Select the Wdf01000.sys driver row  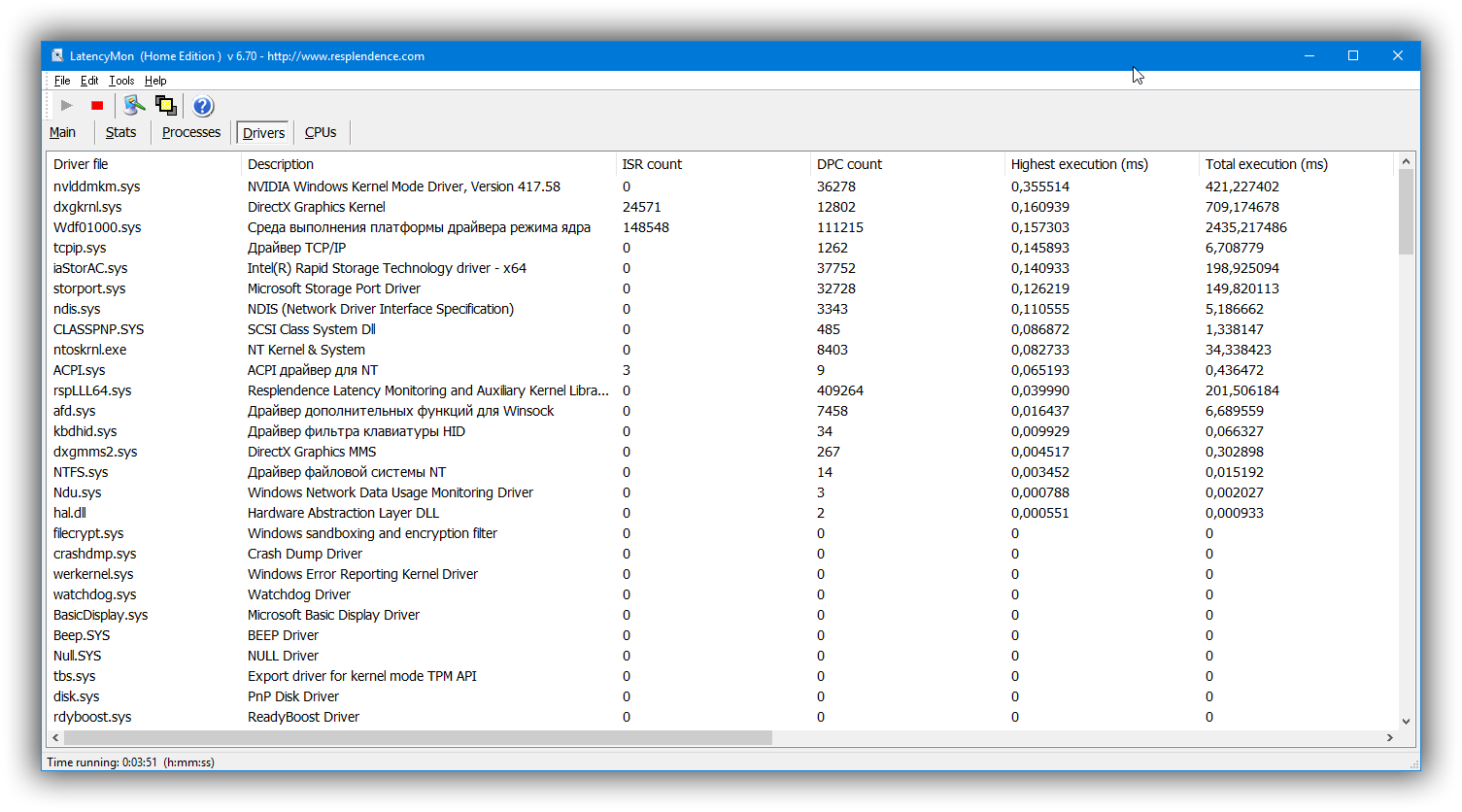click(x=97, y=227)
